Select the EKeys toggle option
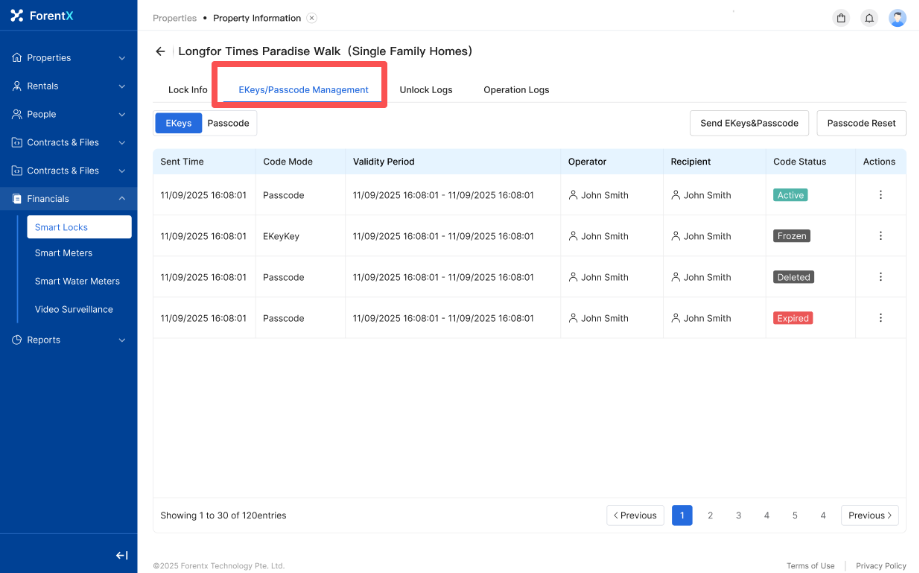919x573 pixels. tap(178, 123)
